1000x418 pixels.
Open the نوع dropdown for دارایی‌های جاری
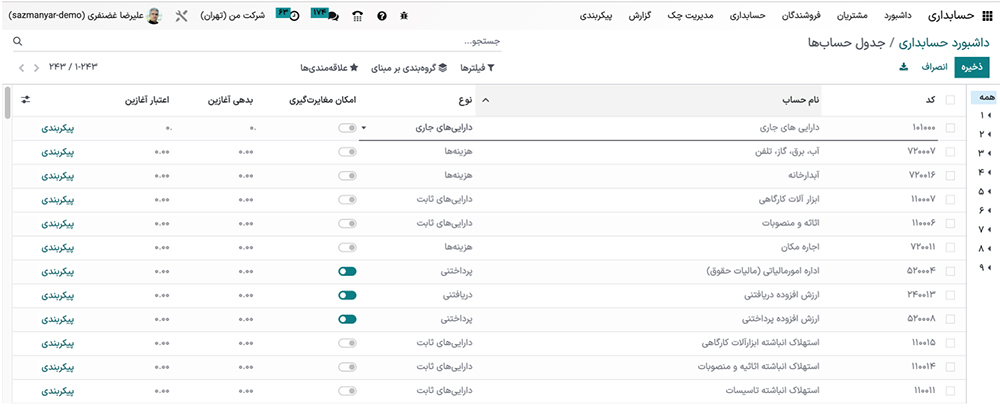click(363, 128)
